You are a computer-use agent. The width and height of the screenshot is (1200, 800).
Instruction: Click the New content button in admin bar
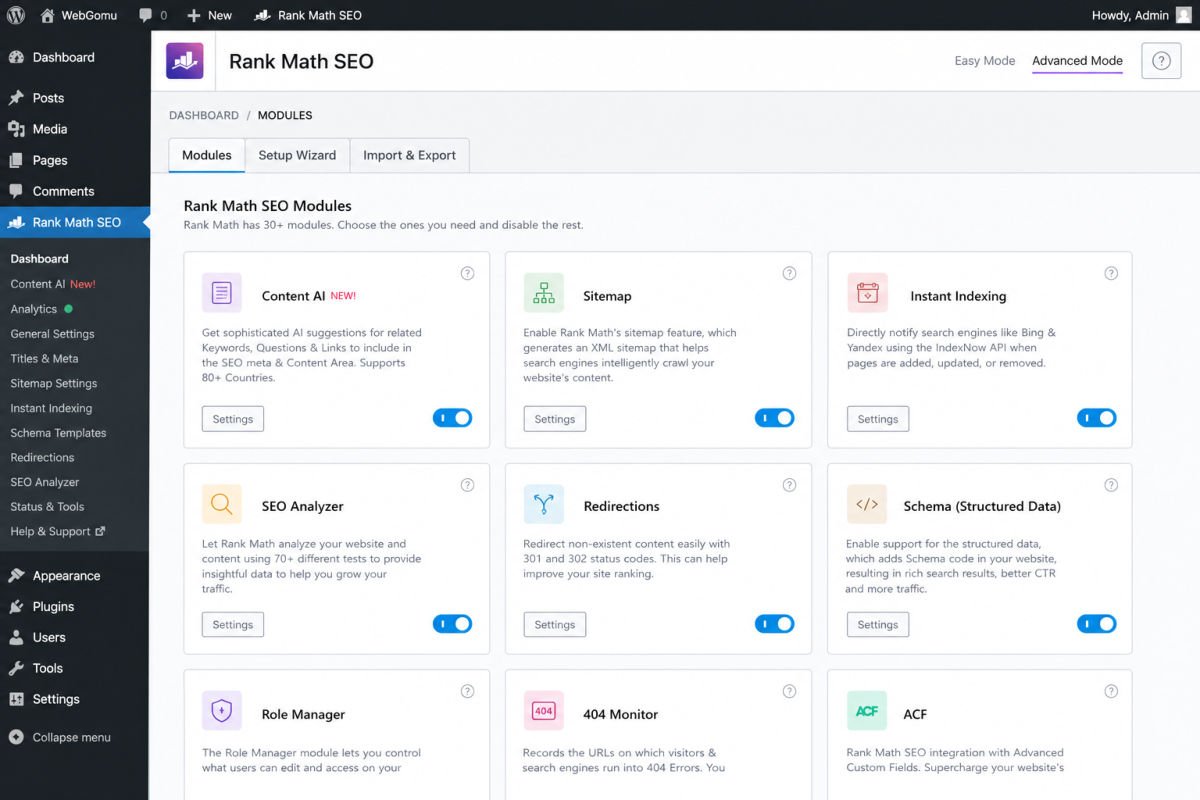click(209, 15)
